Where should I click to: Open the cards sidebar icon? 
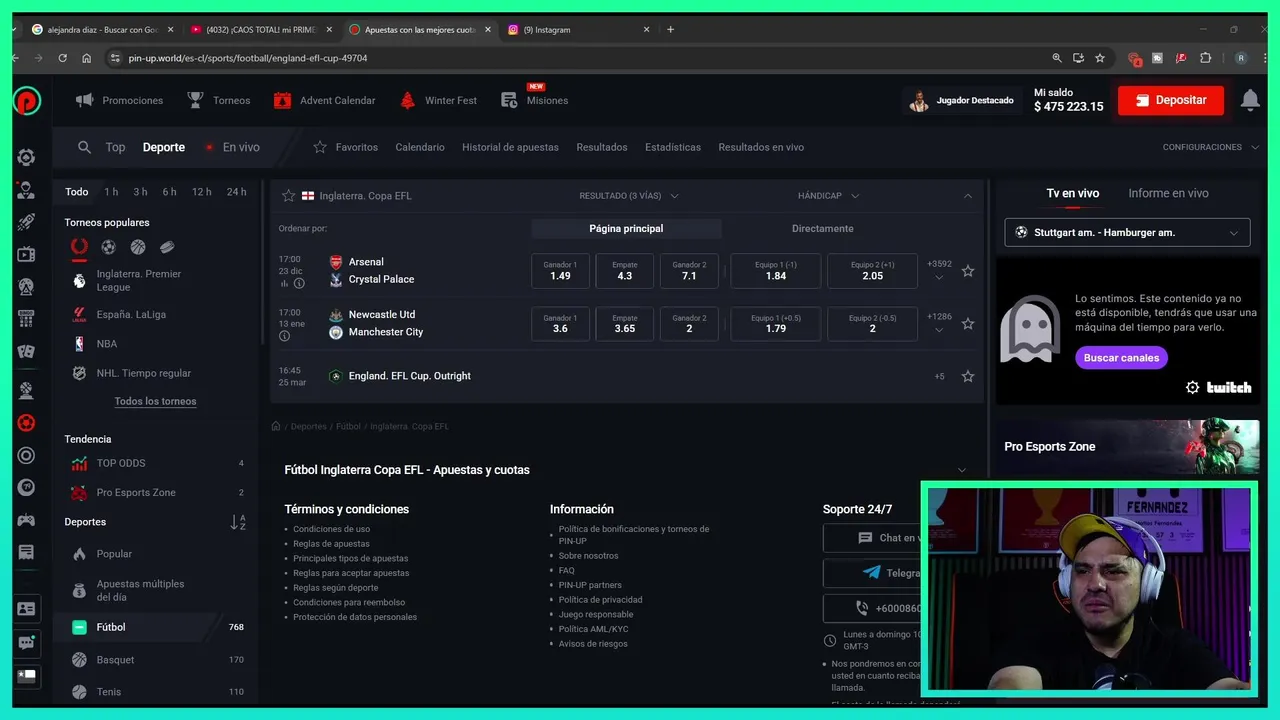[x=27, y=352]
